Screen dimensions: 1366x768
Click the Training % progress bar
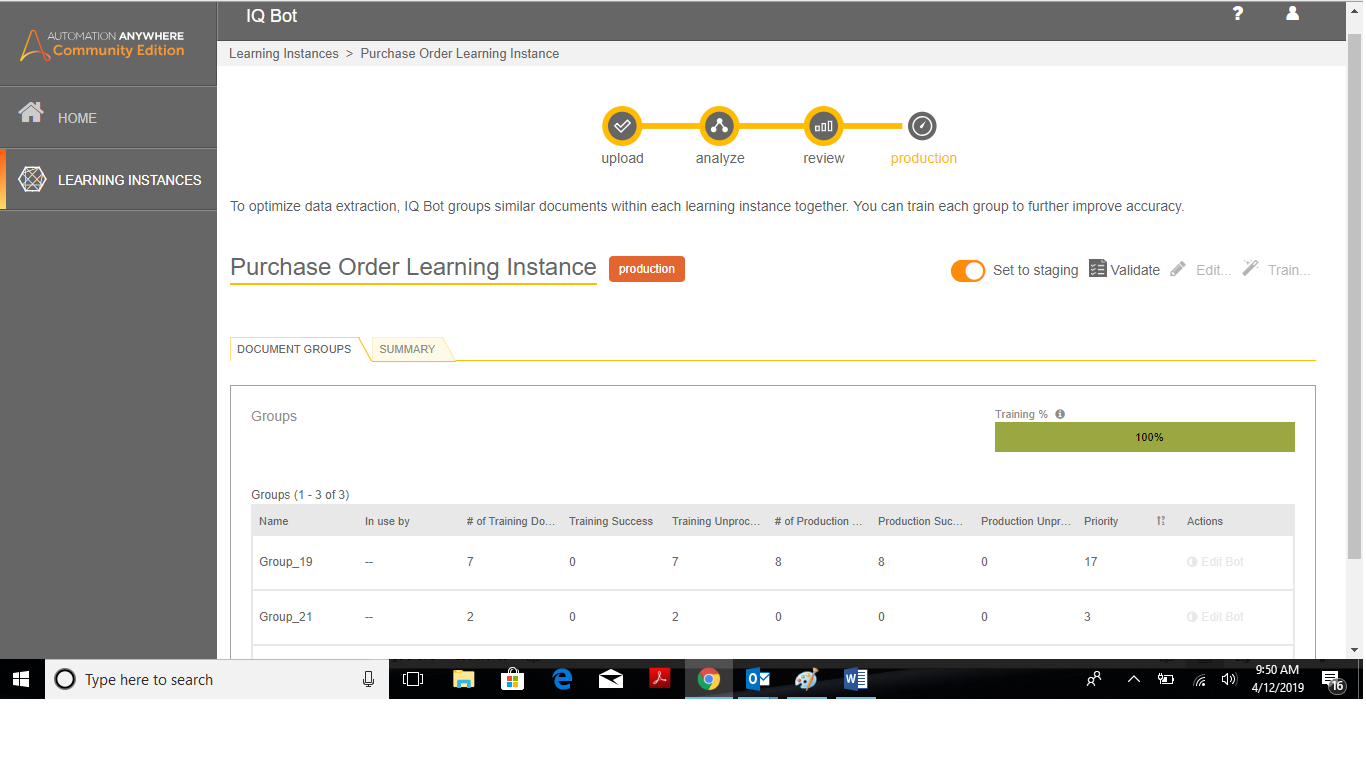coord(1145,437)
